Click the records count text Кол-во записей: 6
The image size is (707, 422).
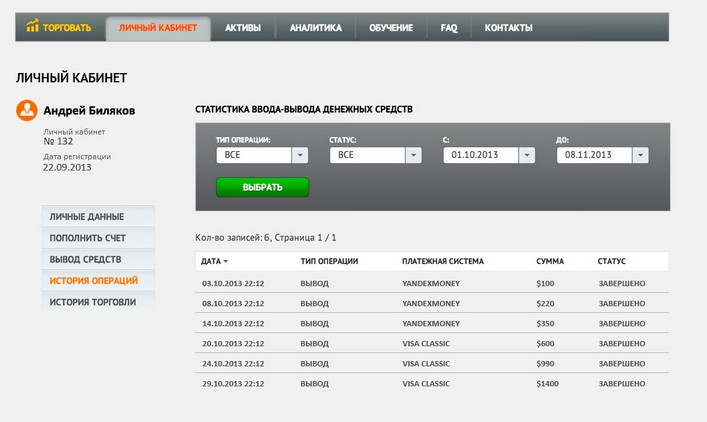click(x=232, y=238)
